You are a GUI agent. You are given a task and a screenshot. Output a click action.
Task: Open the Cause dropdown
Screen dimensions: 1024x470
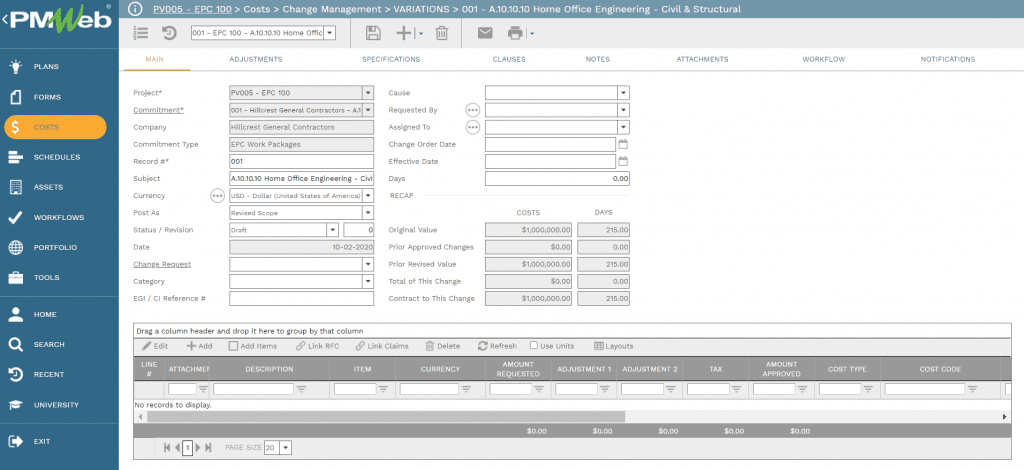click(x=624, y=93)
